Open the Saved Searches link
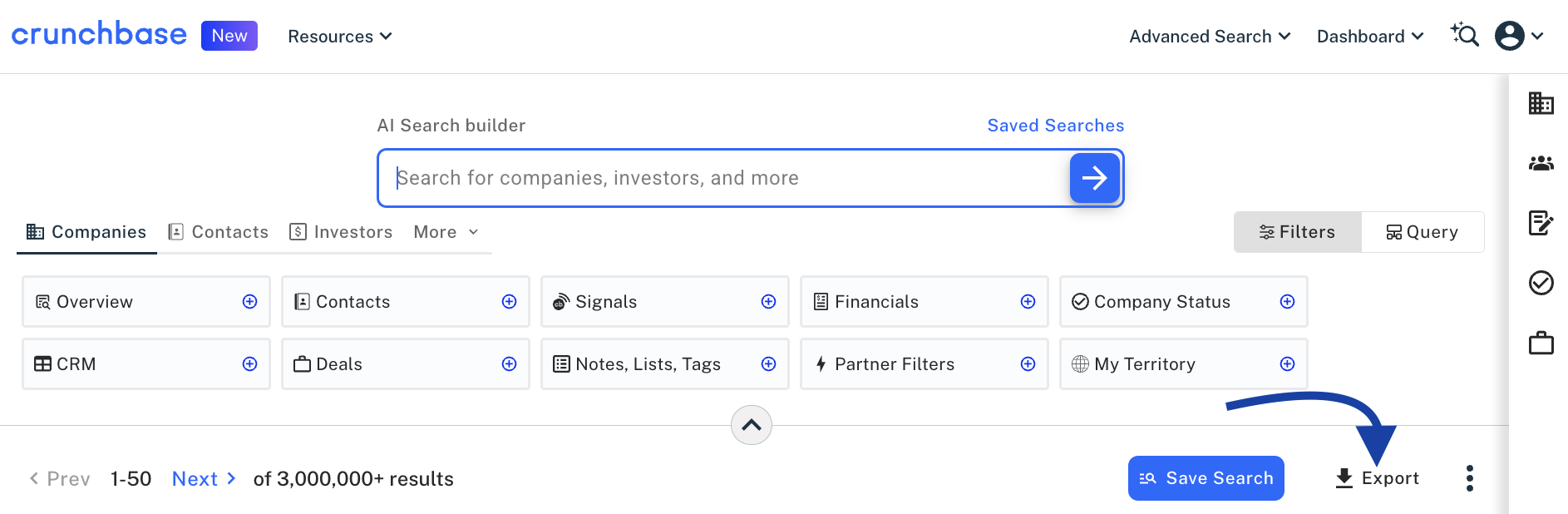The image size is (1568, 514). [x=1055, y=126]
